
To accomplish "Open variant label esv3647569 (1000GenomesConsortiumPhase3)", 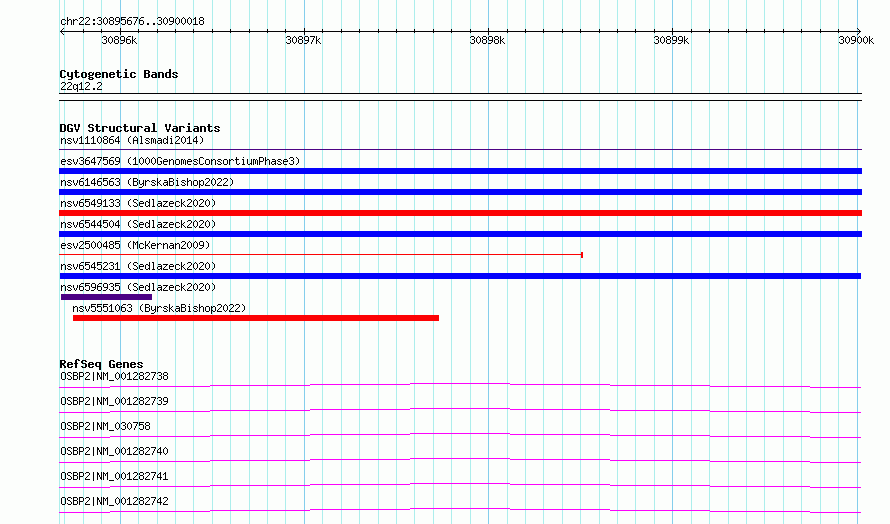I will pyautogui.click(x=180, y=161).
